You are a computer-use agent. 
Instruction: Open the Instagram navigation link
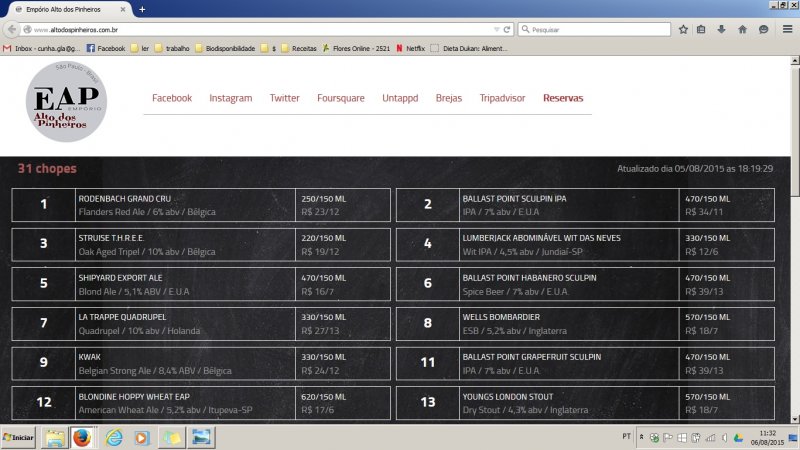(231, 98)
